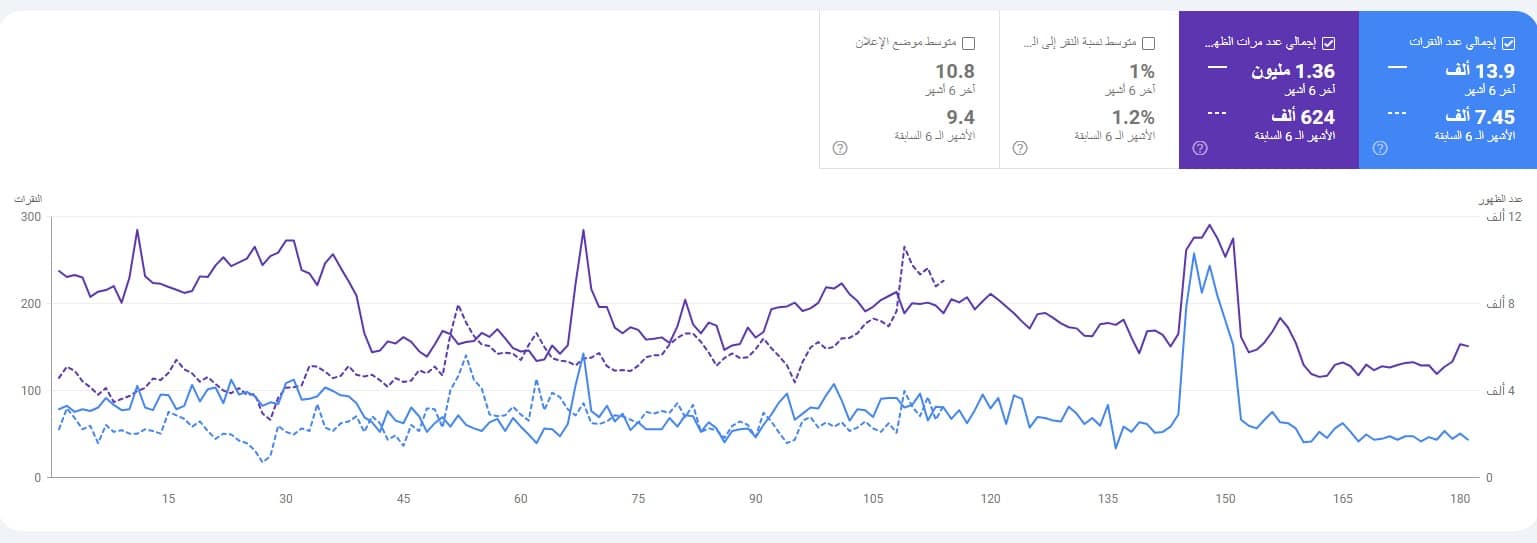
Task: Enable the average CTR (متوسط نسبة النقر) checkbox
Action: point(1148,43)
